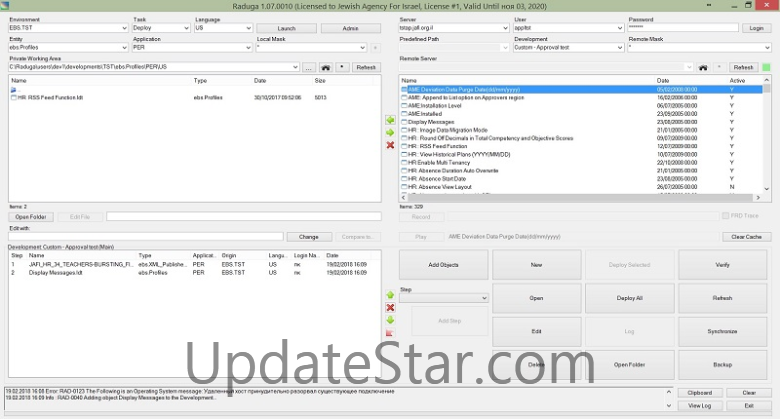The width and height of the screenshot is (780, 419).
Task: Click the Open Folder button under local list
Action: (x=31, y=217)
